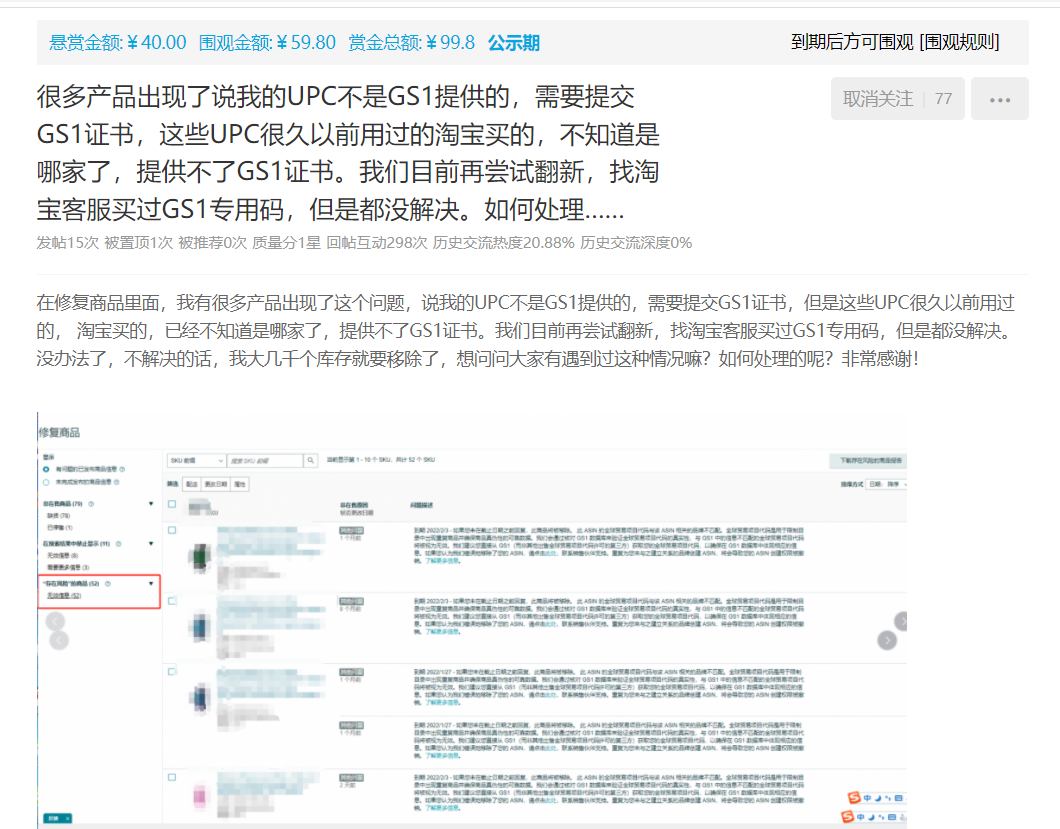Image resolution: width=1060 pixels, height=829 pixels.
Task: Open the three-dots more options button
Action: (x=999, y=99)
